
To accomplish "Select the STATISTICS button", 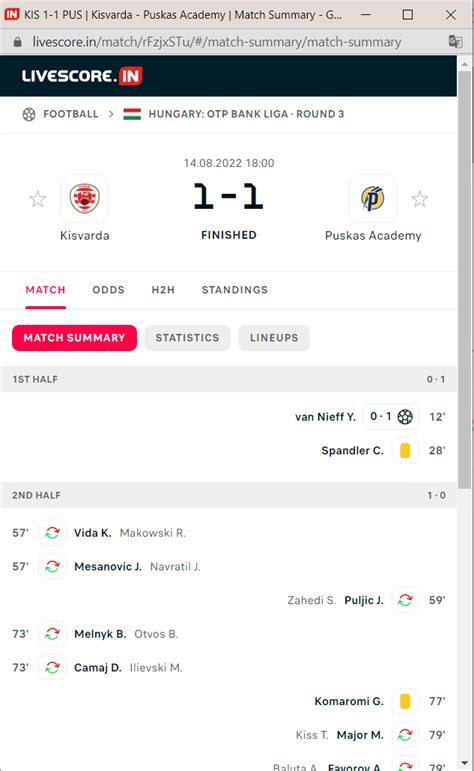I will coord(187,338).
